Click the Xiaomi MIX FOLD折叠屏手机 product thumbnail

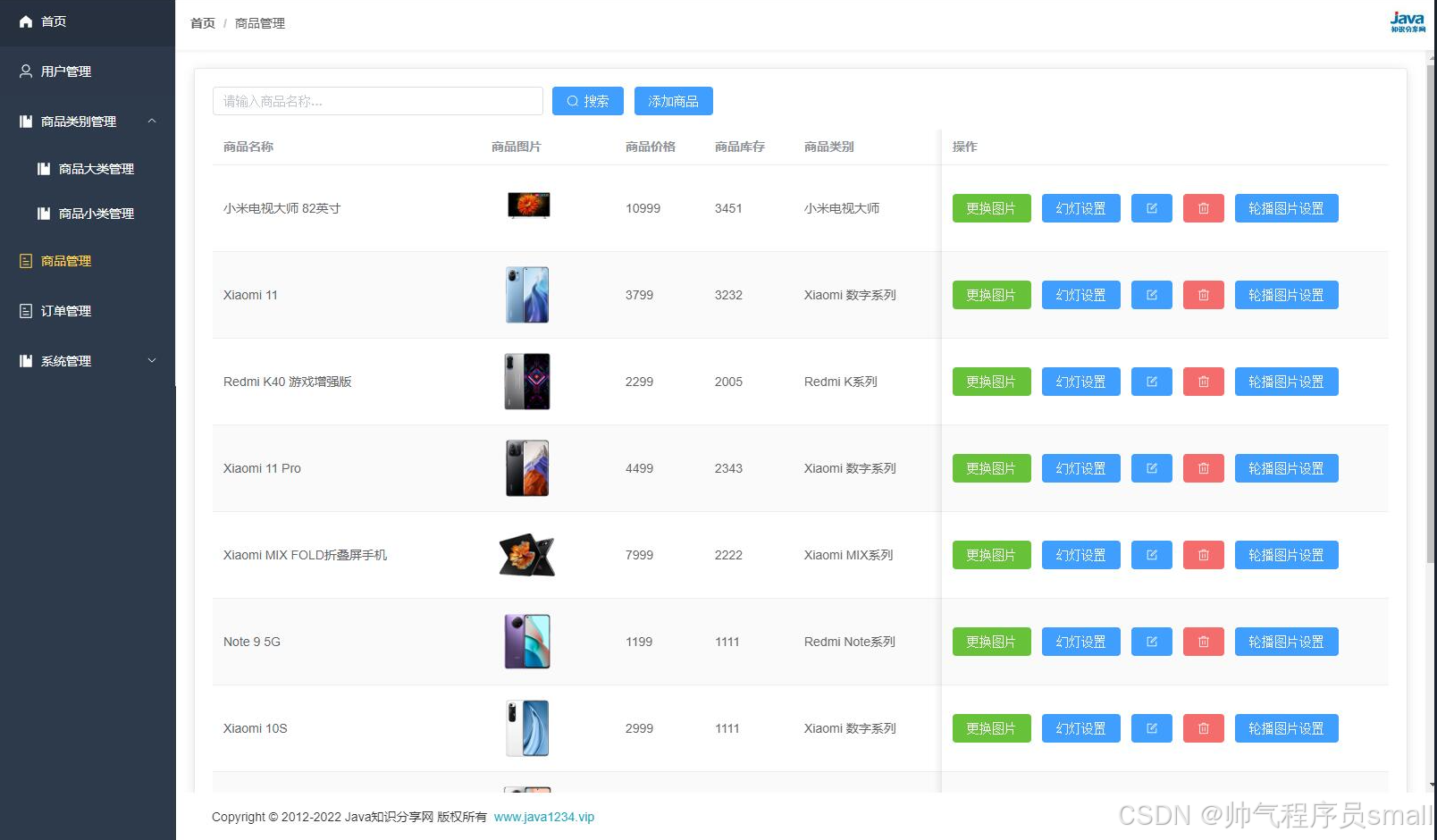point(527,555)
